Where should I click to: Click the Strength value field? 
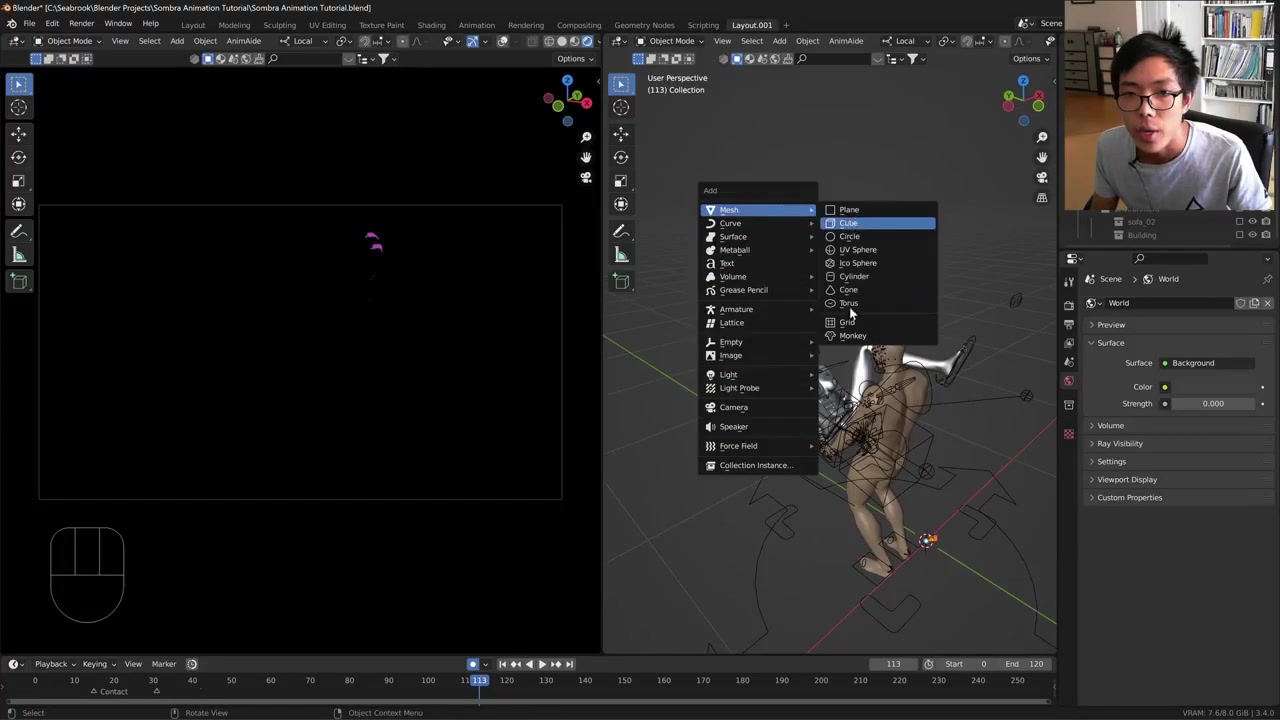pos(1212,404)
